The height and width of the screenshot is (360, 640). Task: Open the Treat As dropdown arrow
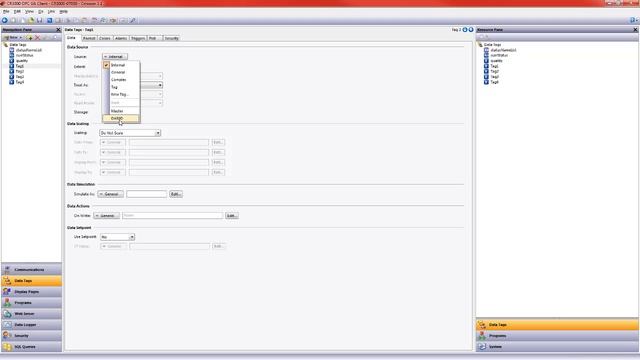pos(160,85)
